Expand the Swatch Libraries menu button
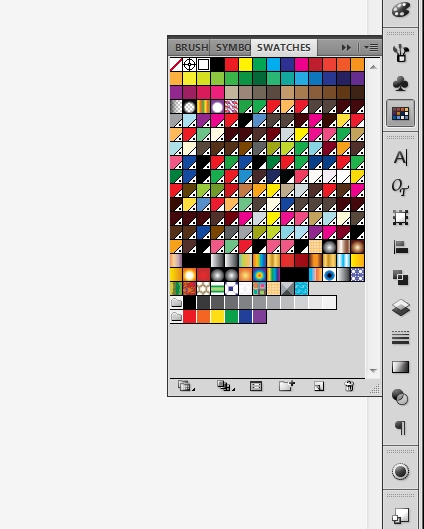The height and width of the screenshot is (529, 424). click(186, 386)
